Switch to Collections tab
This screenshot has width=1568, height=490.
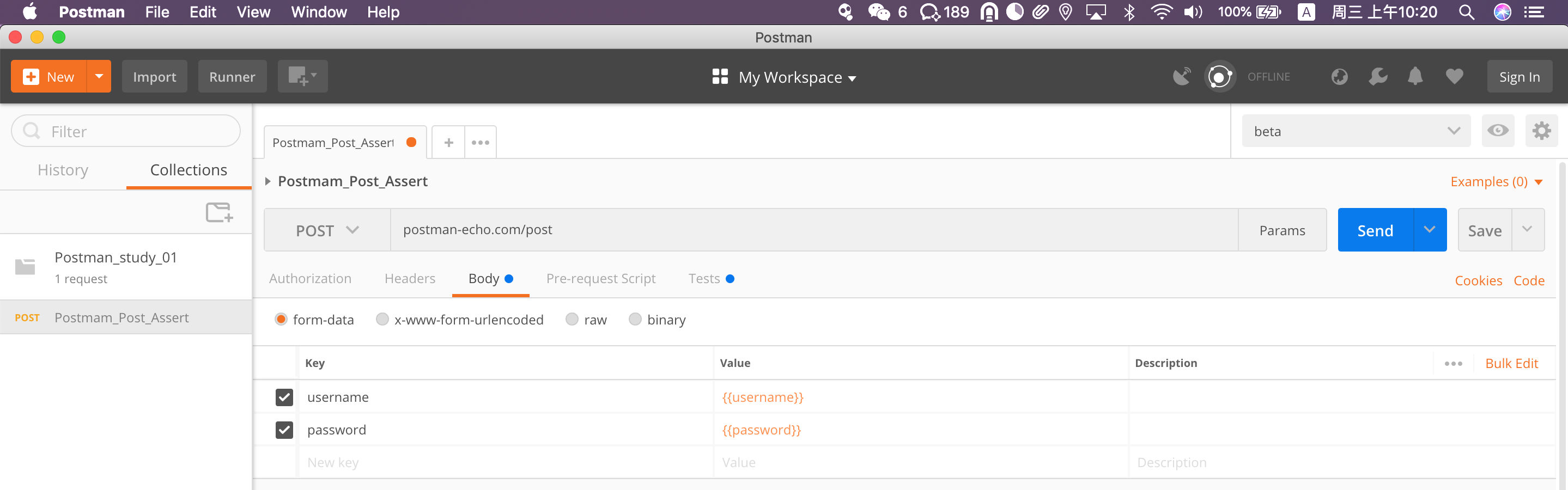[x=189, y=170]
